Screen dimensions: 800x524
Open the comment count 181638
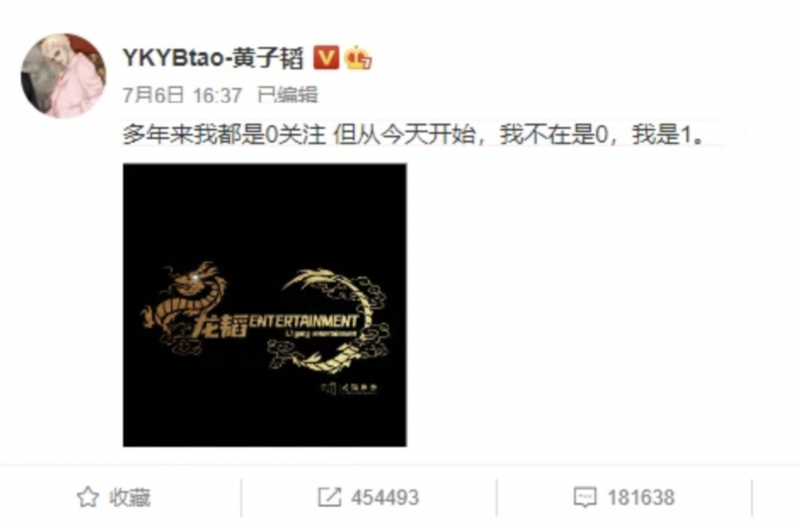tap(641, 497)
